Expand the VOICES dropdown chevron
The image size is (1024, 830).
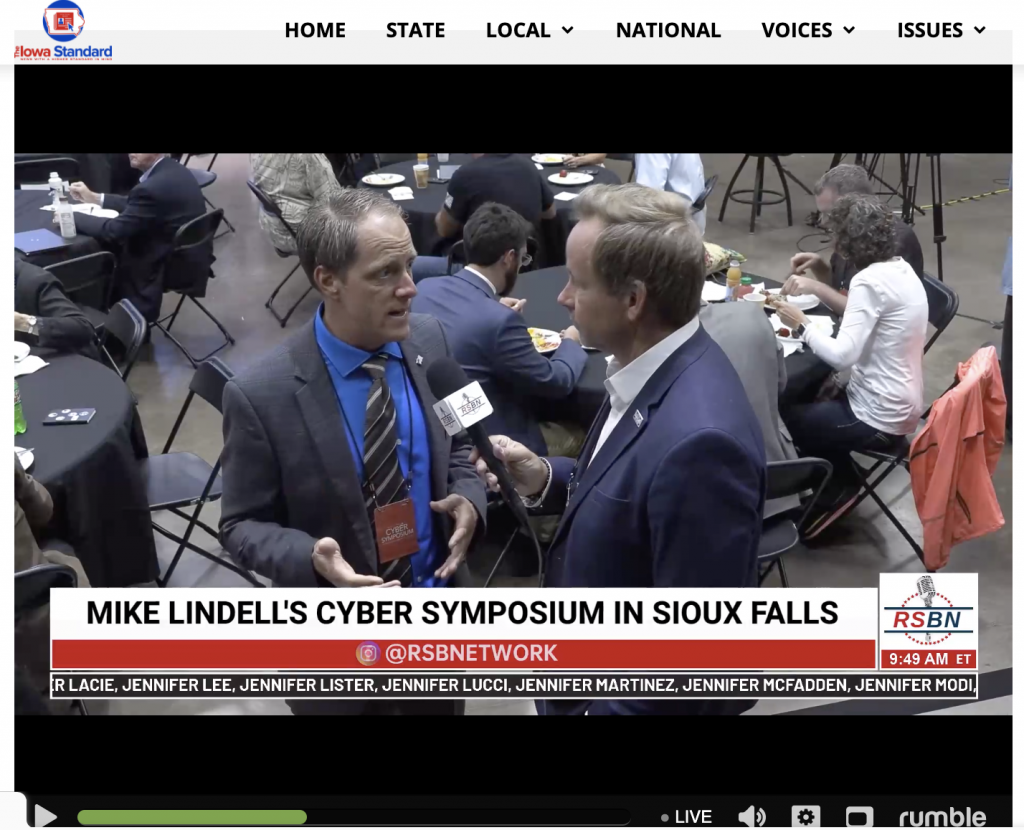849,30
